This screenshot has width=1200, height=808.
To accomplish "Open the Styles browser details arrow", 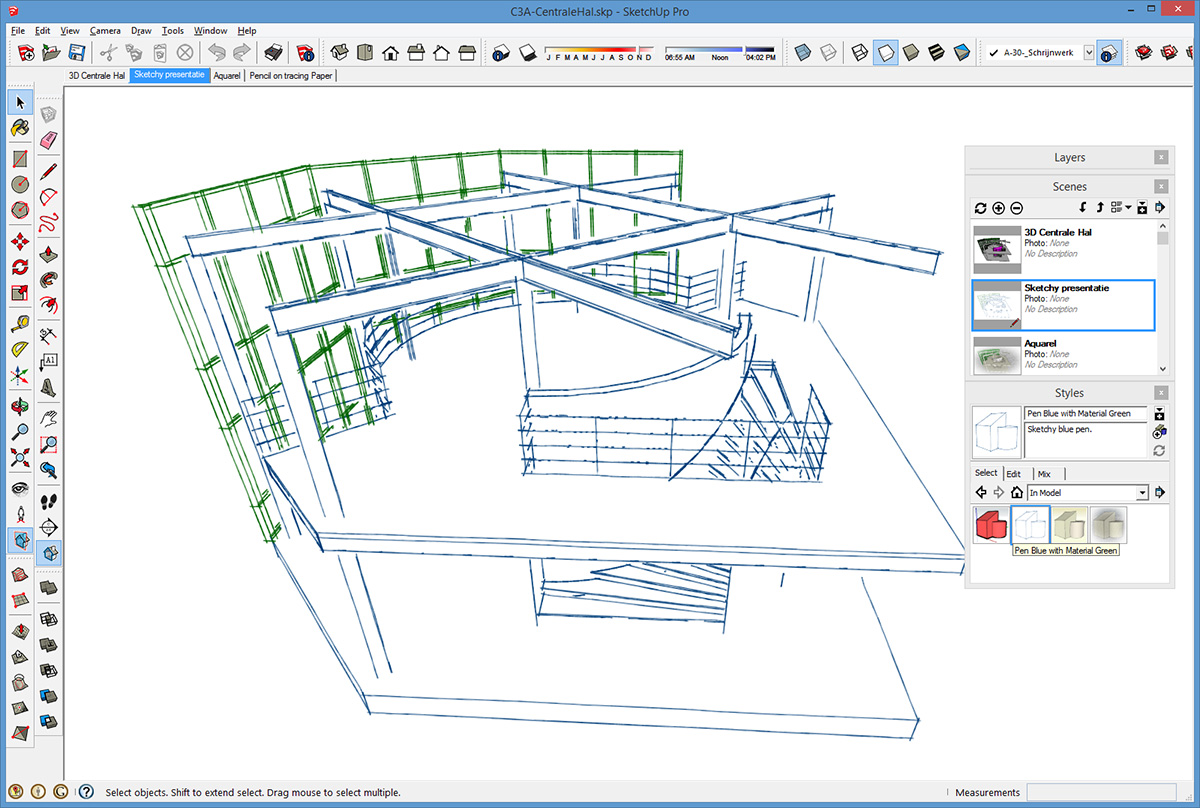I will click(x=1160, y=492).
